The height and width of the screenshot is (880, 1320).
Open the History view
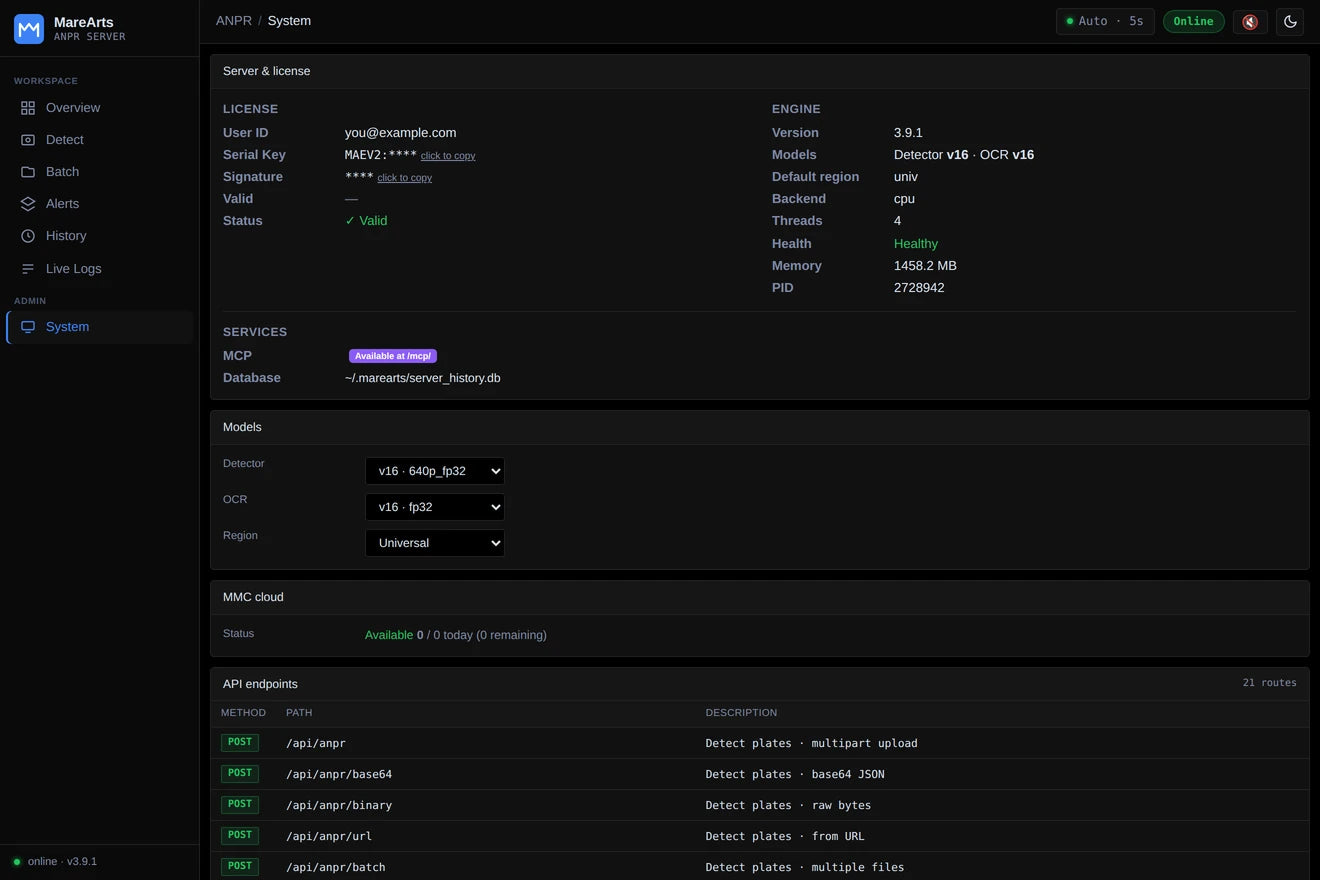pos(99,236)
